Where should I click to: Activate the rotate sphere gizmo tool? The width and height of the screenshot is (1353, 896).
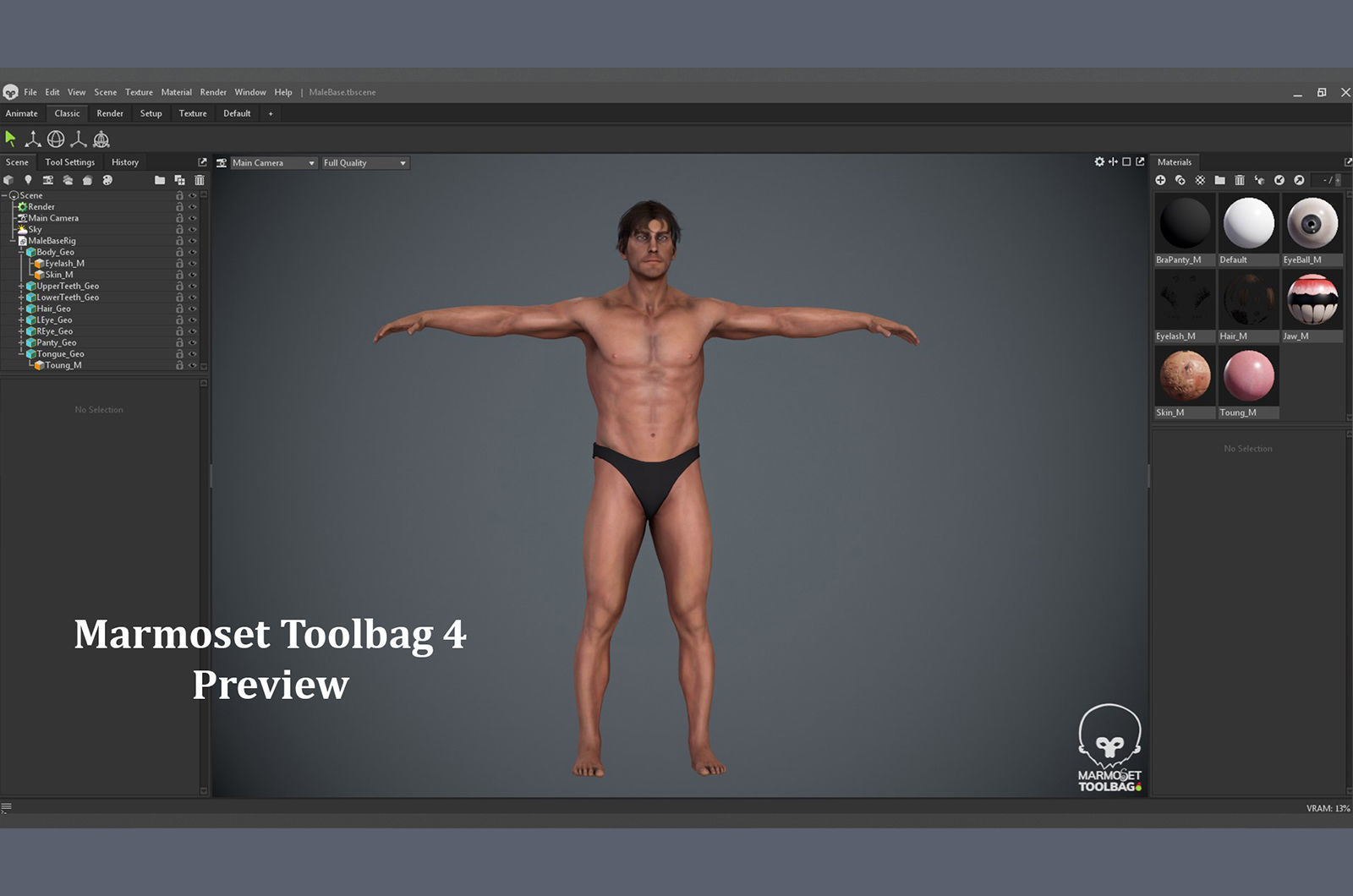pyautogui.click(x=56, y=139)
